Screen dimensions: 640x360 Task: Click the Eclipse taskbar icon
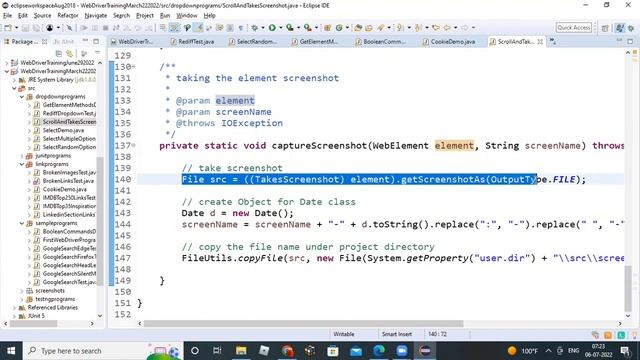pyautogui.click(x=425, y=351)
